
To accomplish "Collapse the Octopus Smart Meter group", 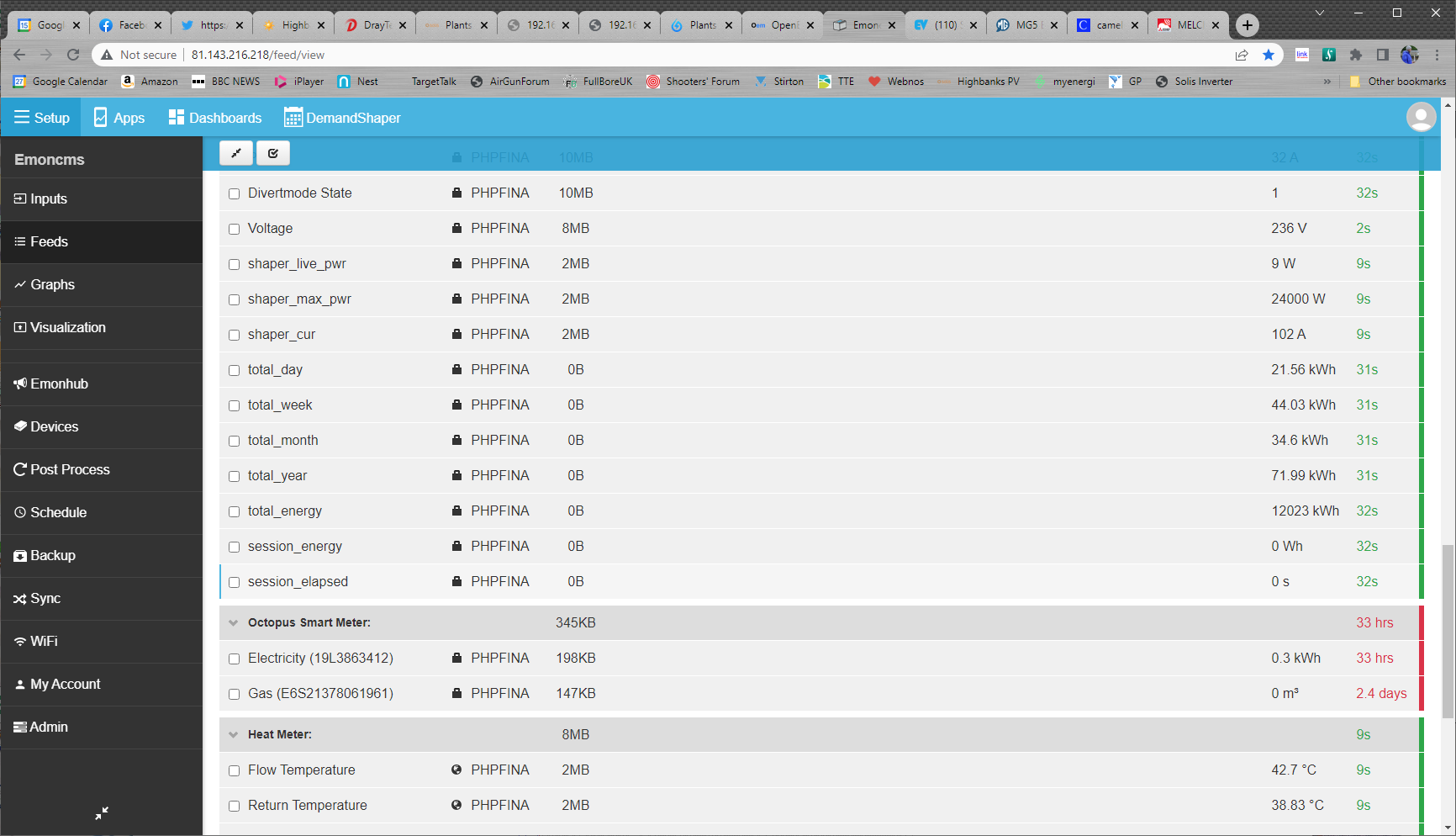I will point(234,623).
